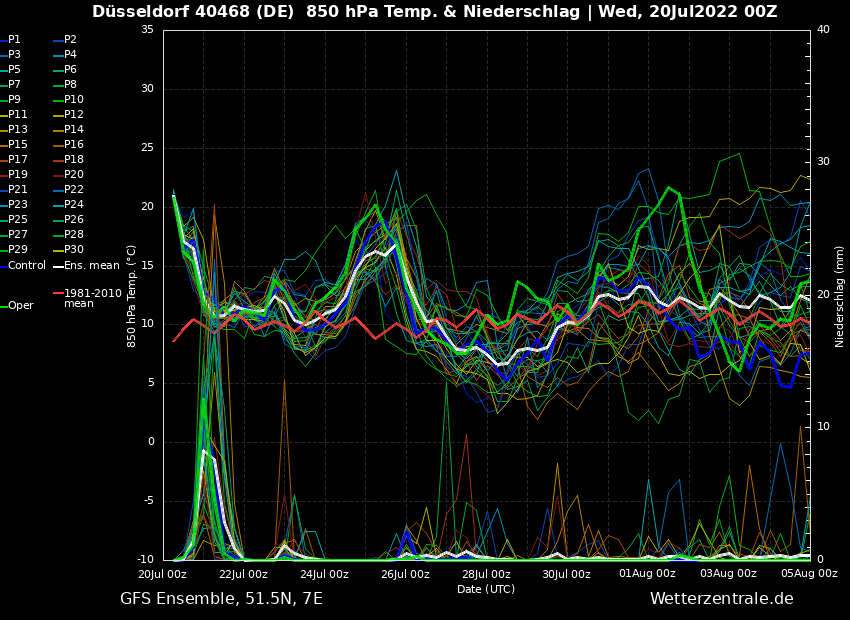Click the 20Jul 00z date tick label
The image size is (850, 620).
(163, 574)
